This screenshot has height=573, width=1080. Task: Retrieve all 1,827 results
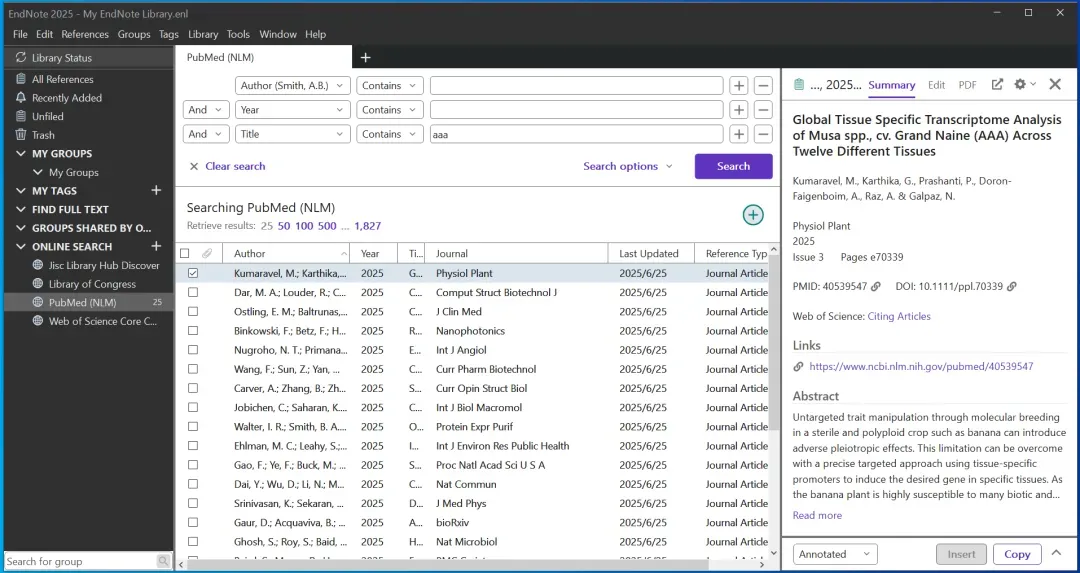point(368,226)
